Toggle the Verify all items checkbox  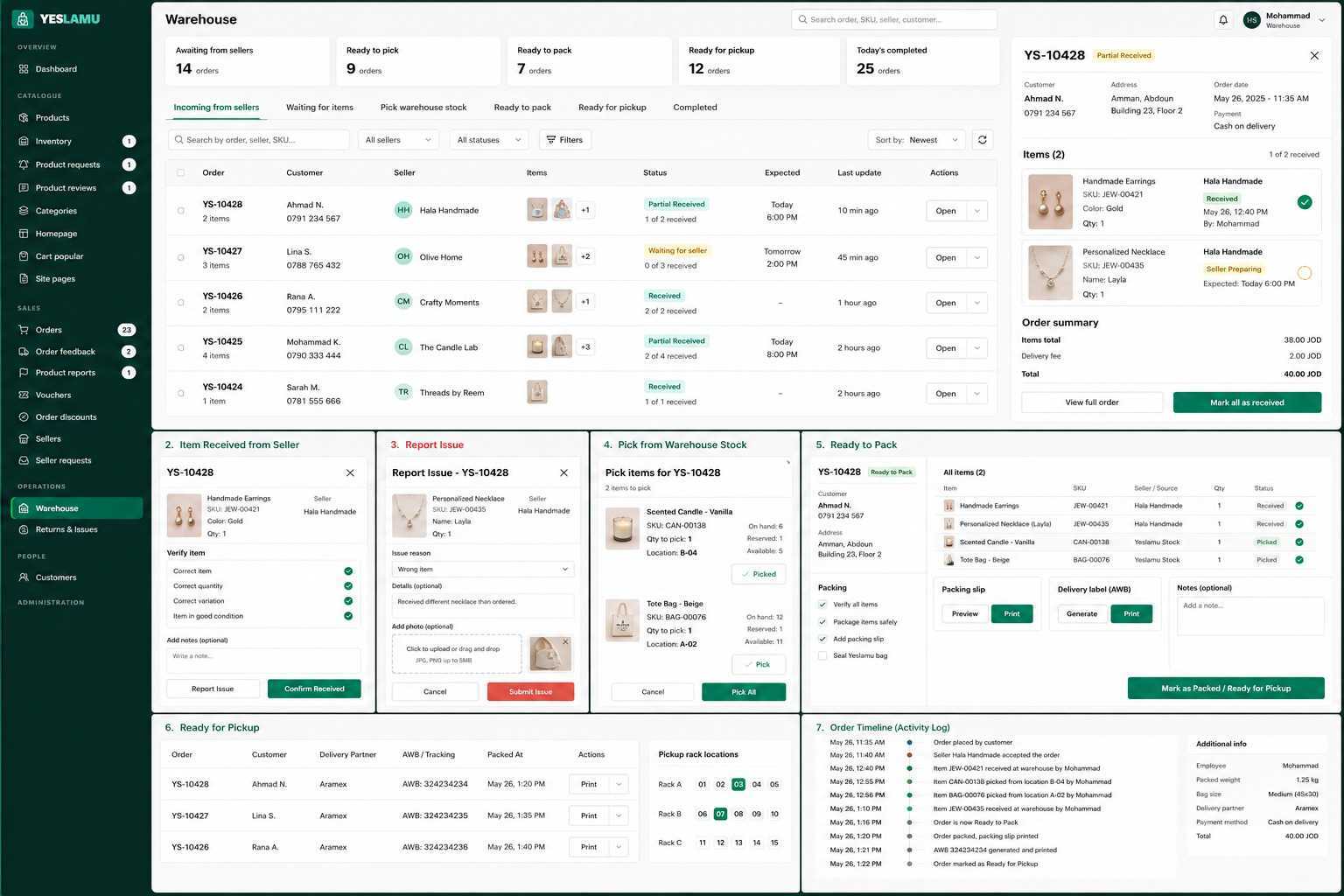pyautogui.click(x=822, y=605)
